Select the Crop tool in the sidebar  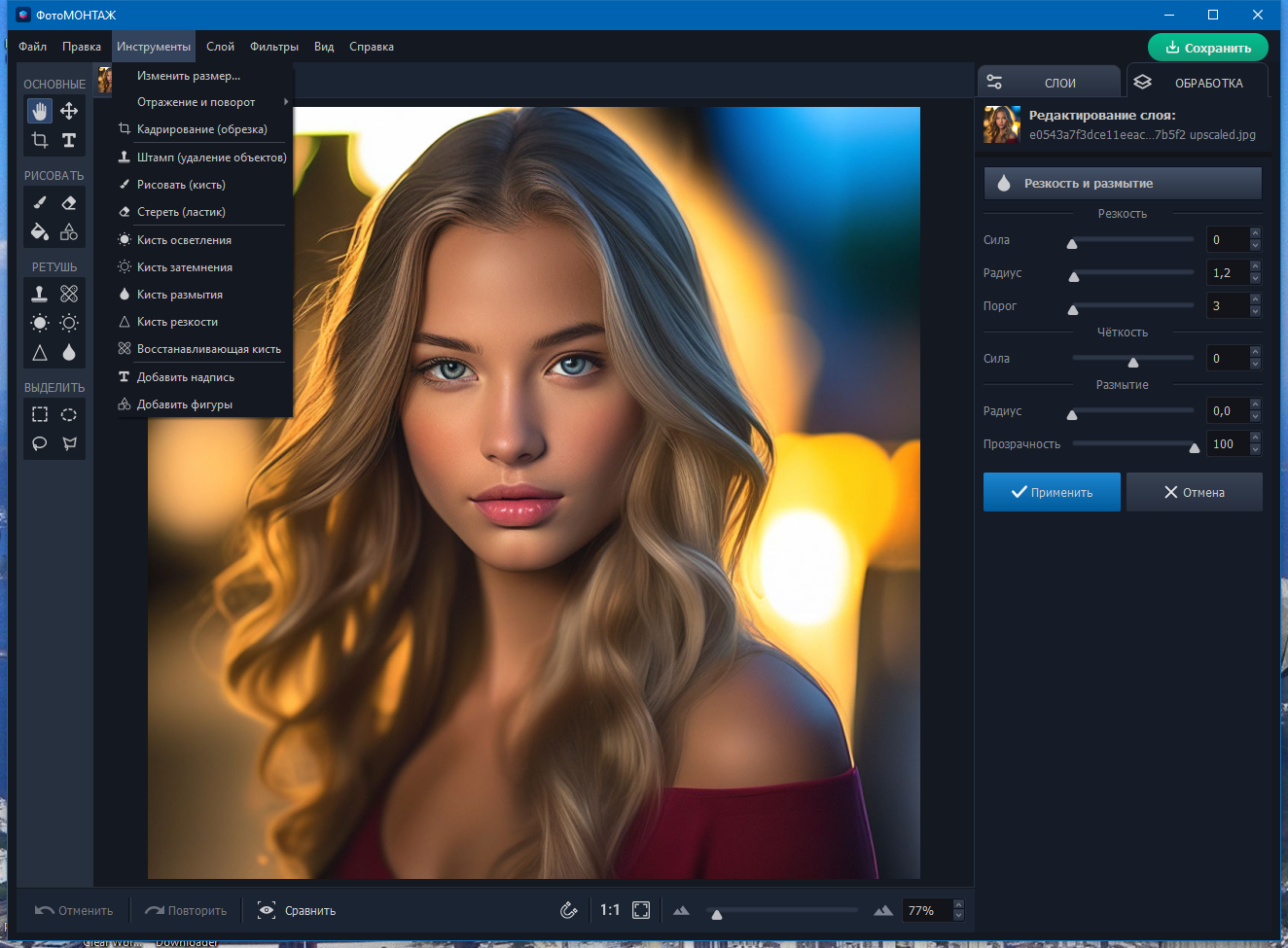coord(40,140)
